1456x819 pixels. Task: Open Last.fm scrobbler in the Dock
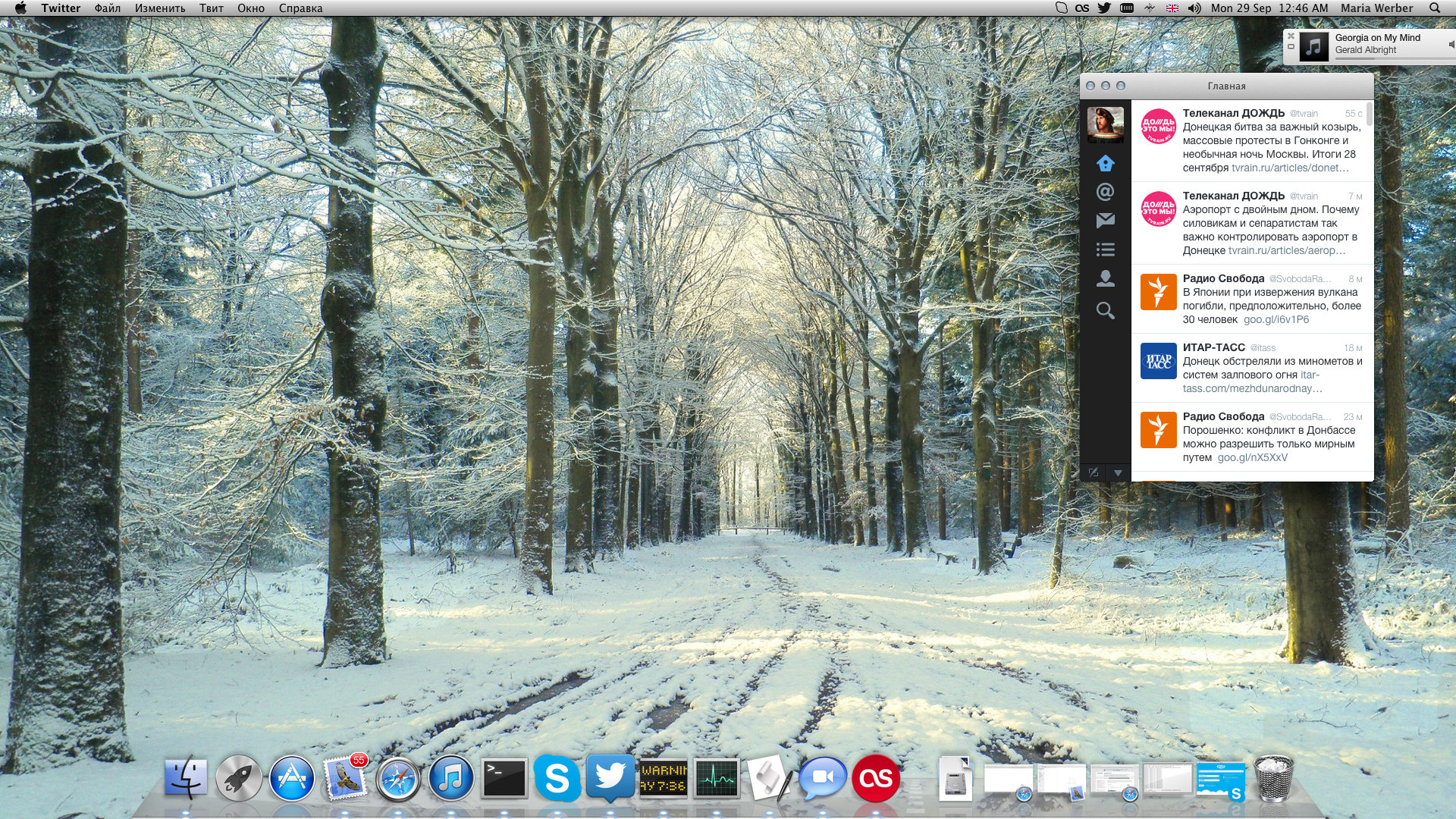pyautogui.click(x=875, y=778)
